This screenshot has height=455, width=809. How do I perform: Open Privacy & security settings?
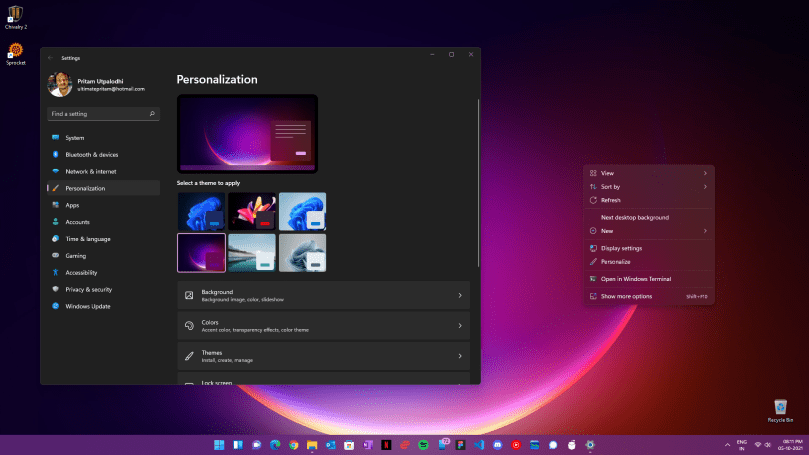88,289
